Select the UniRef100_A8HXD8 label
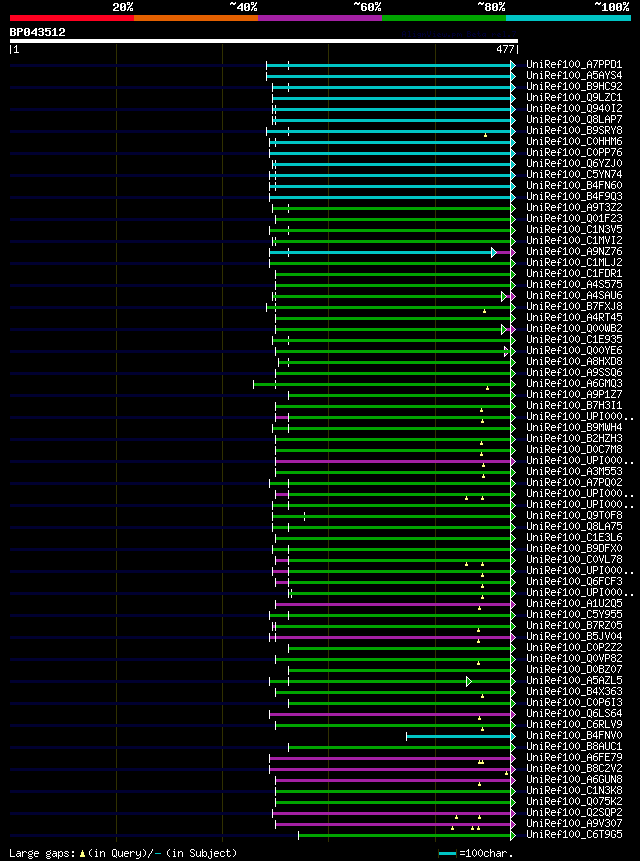 tap(574, 361)
